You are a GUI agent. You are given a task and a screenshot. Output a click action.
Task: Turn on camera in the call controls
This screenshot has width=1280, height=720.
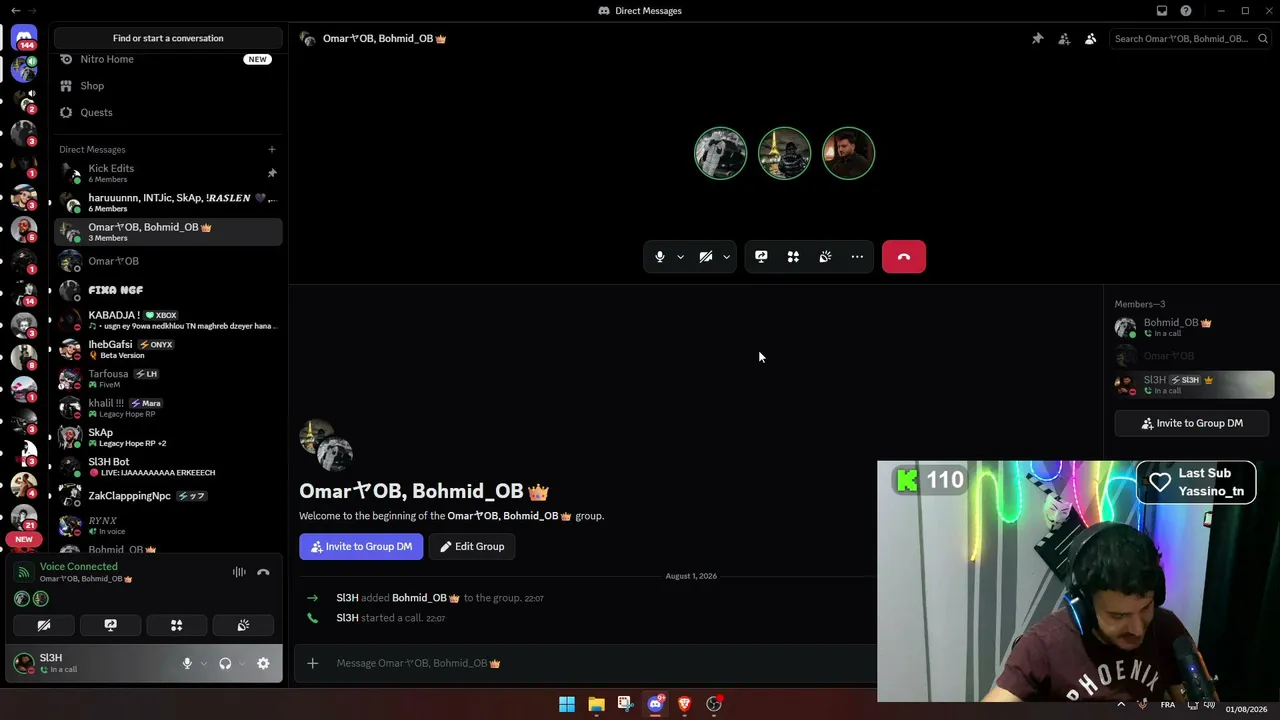coord(706,257)
